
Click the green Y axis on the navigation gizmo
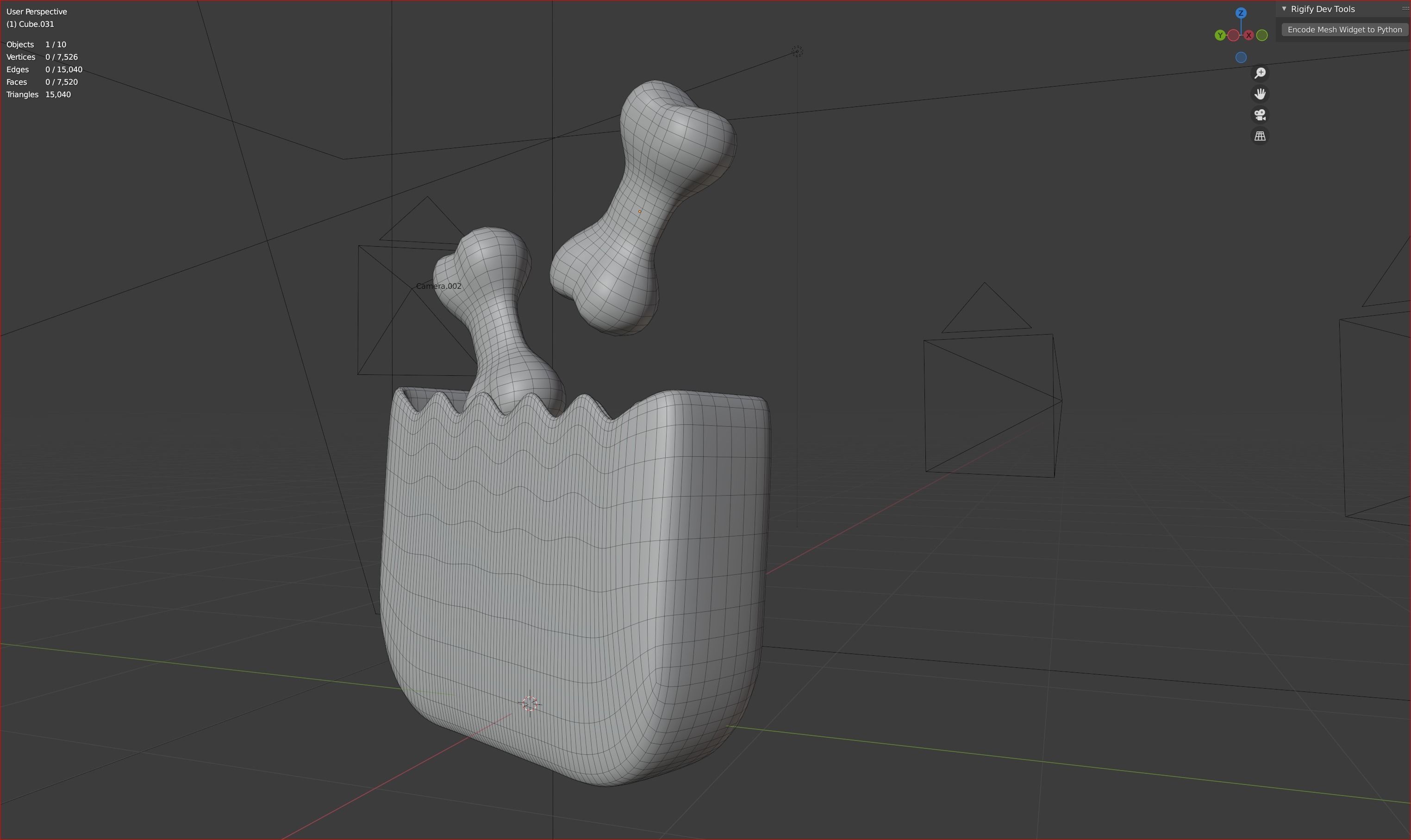coord(1220,36)
